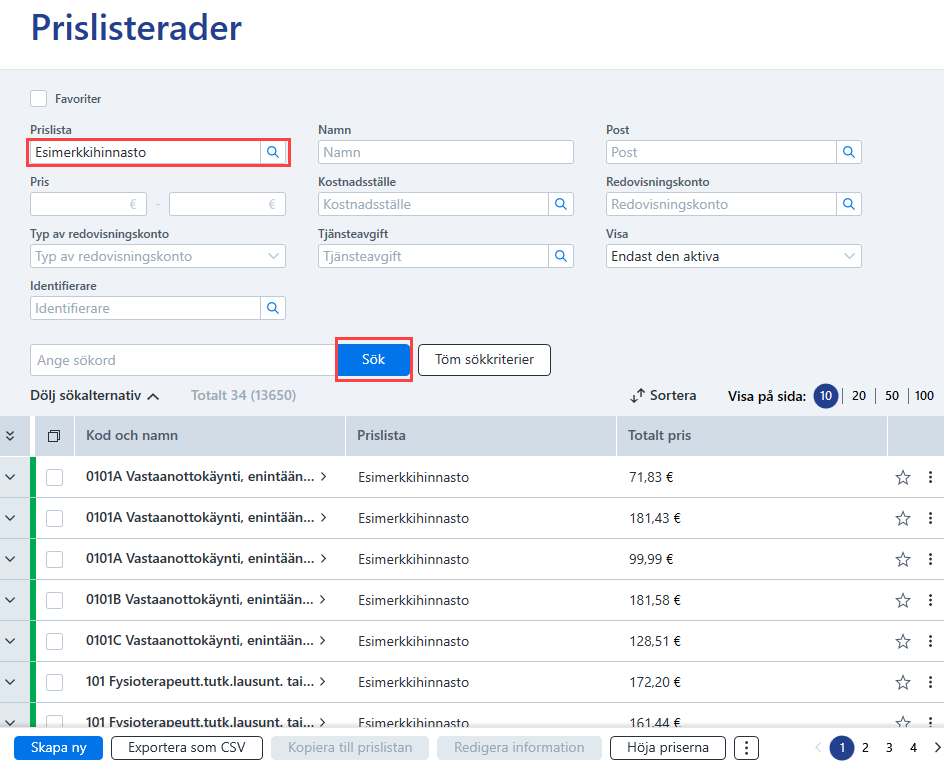944x764 pixels.
Task: Click the Post field search magnifier icon
Action: click(849, 152)
